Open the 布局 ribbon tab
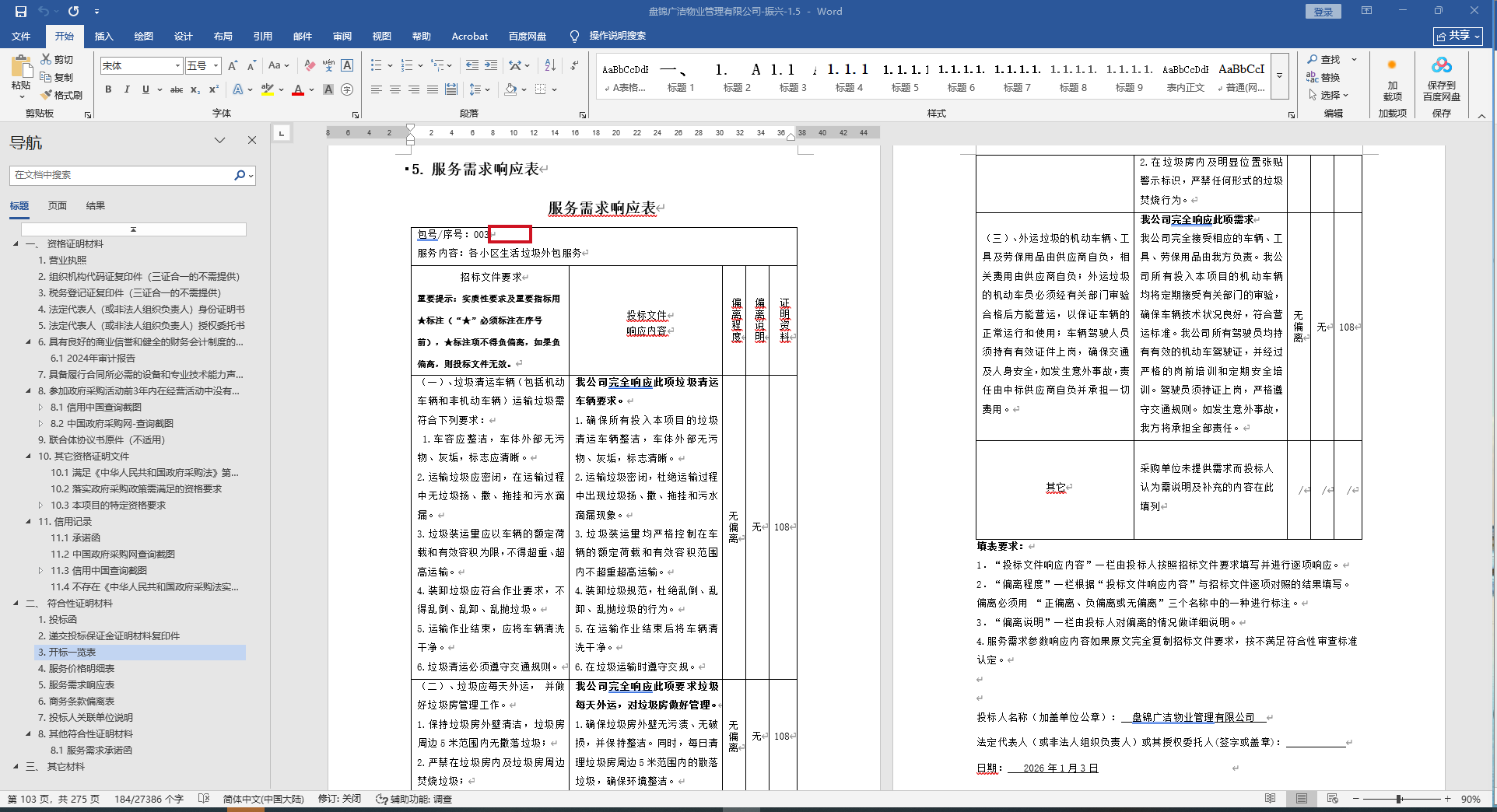Image resolution: width=1497 pixels, height=812 pixels. tap(223, 37)
